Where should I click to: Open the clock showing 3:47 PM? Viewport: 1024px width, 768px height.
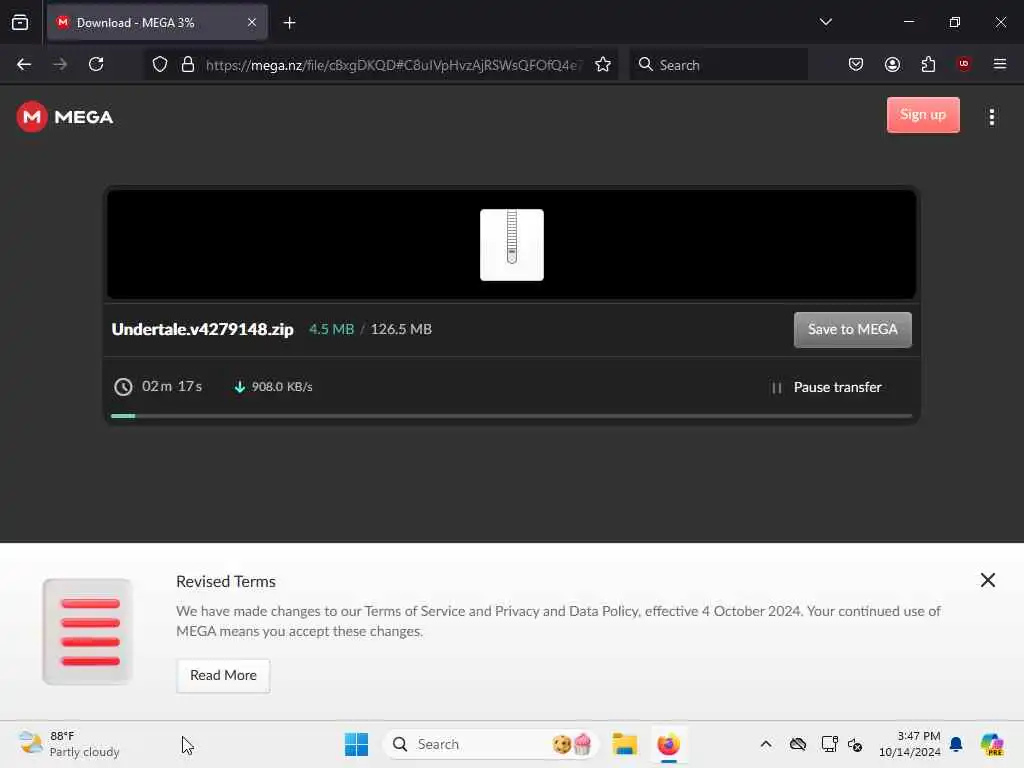[909, 744]
